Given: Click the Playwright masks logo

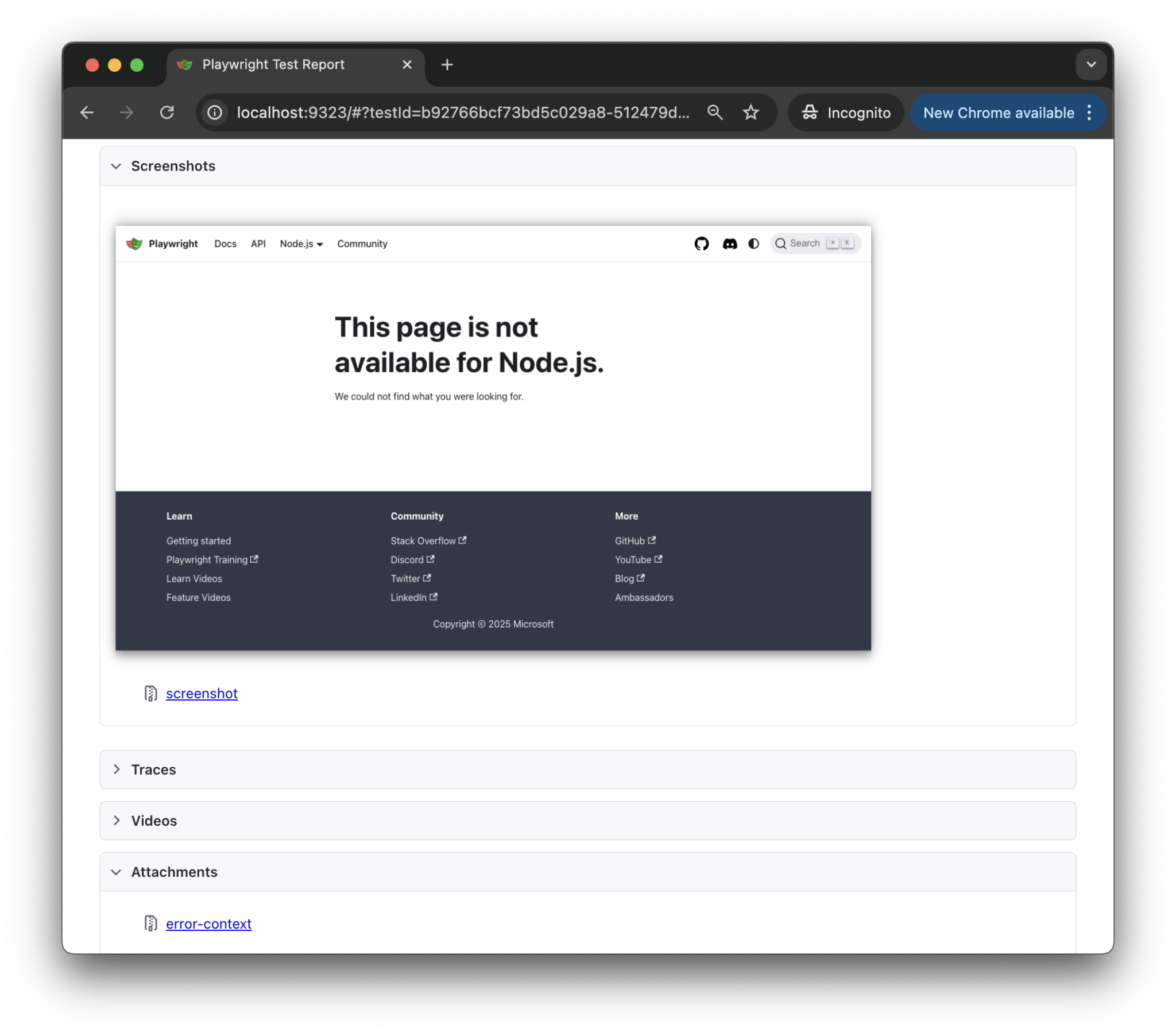Looking at the screenshot, I should tap(133, 243).
